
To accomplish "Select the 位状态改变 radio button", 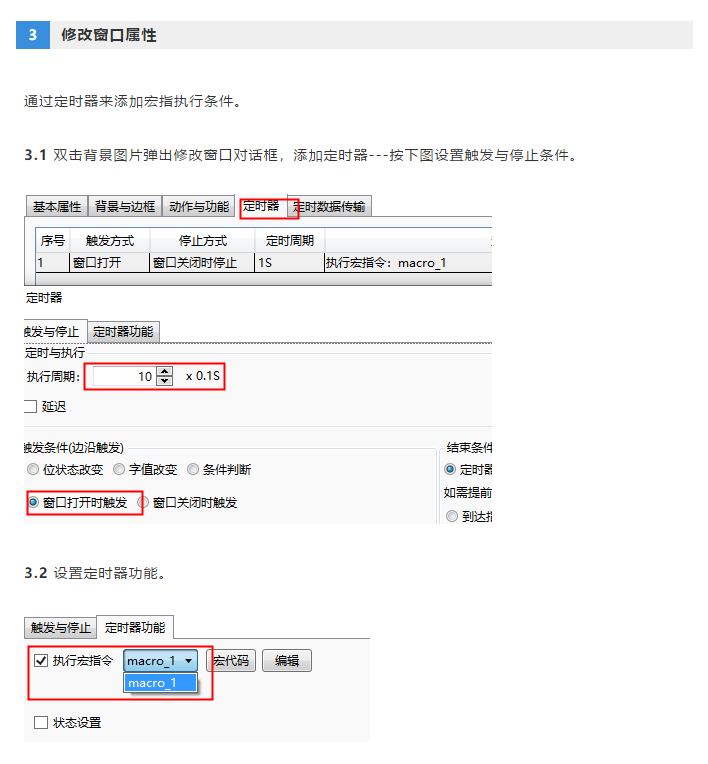I will pyautogui.click(x=32, y=470).
